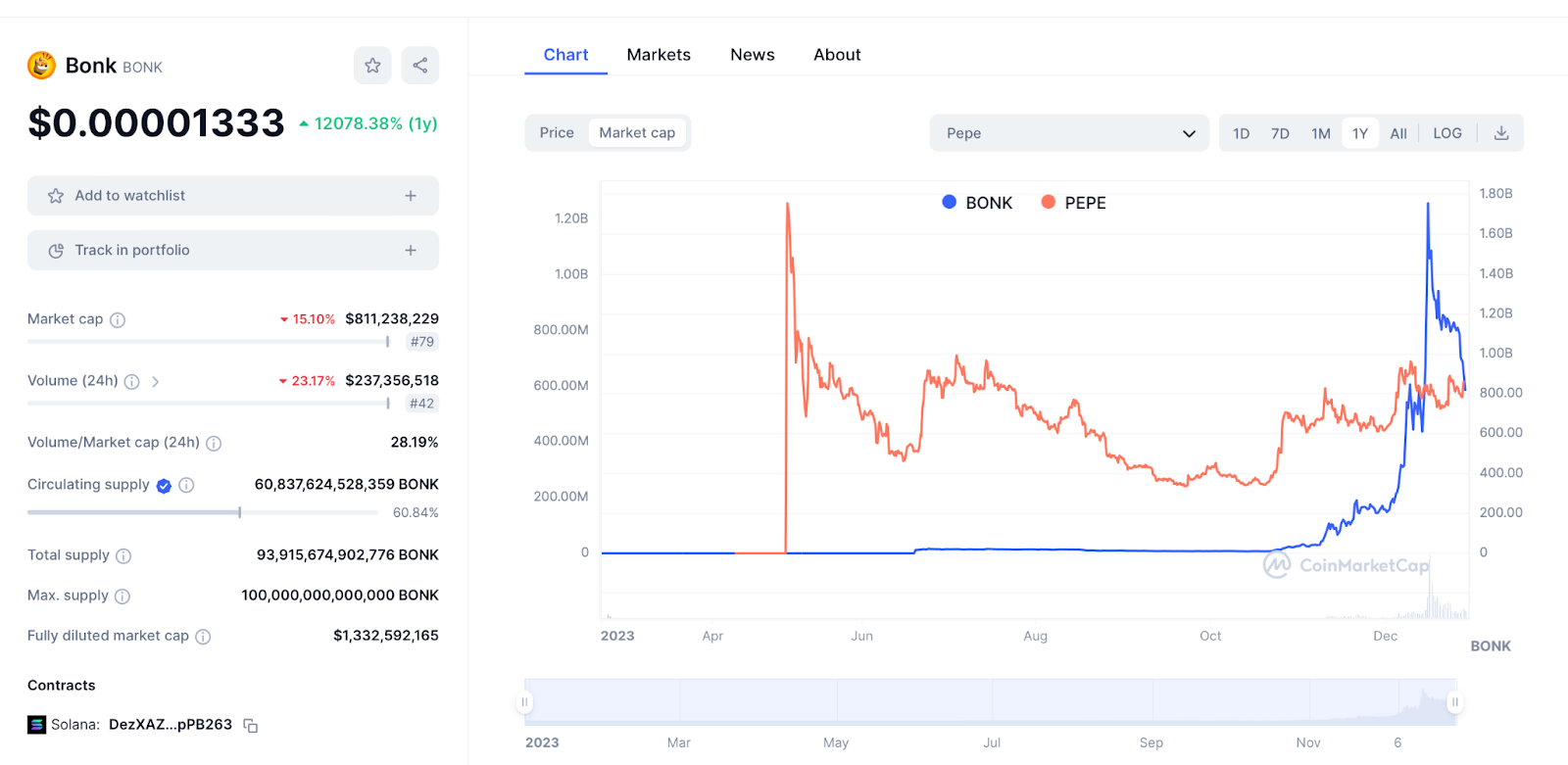Click the star icon inside Add to watchlist
1568x765 pixels.
click(56, 196)
